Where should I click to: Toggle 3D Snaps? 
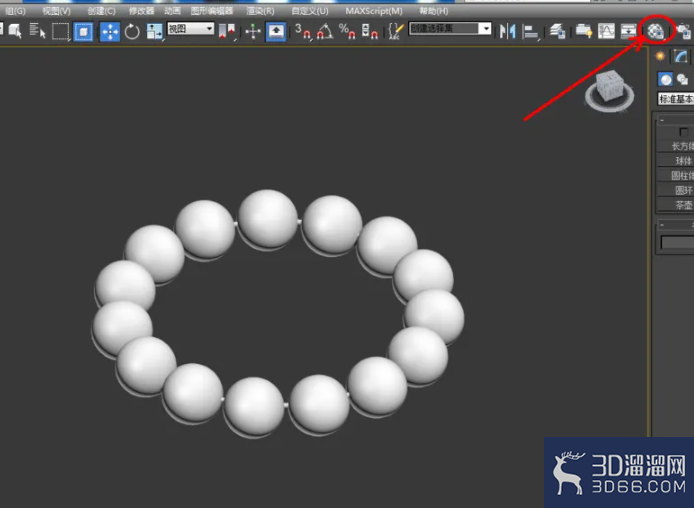point(303,31)
